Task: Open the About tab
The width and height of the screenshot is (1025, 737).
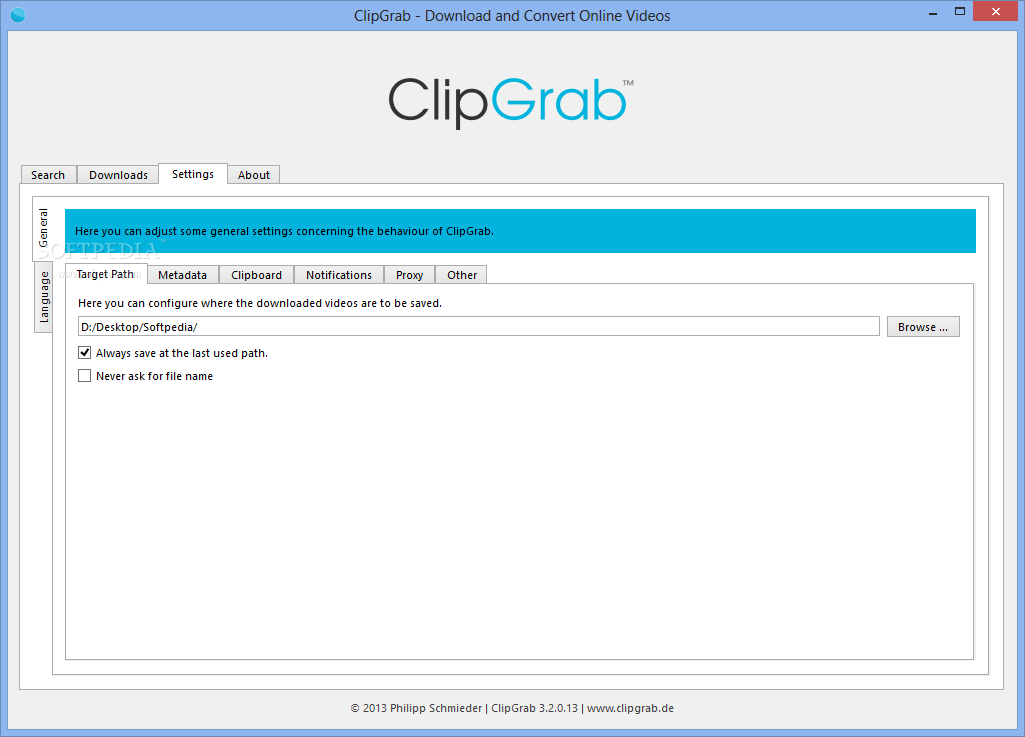Action: tap(254, 175)
